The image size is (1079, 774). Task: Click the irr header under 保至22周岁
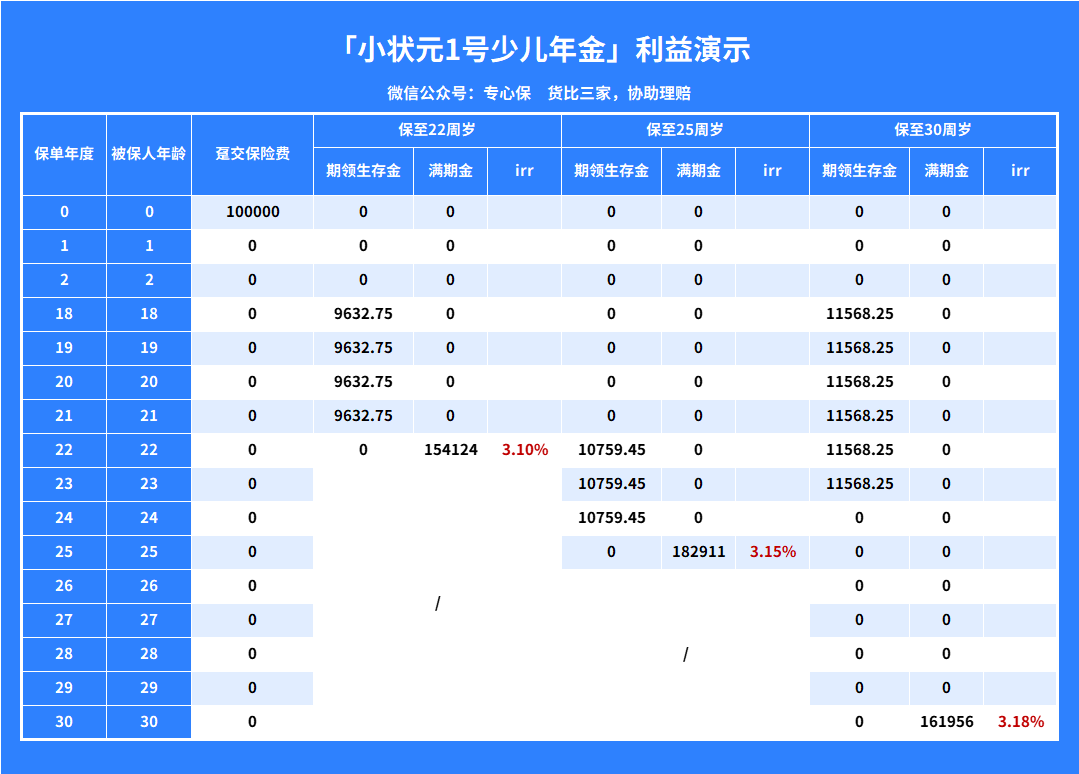(525, 171)
